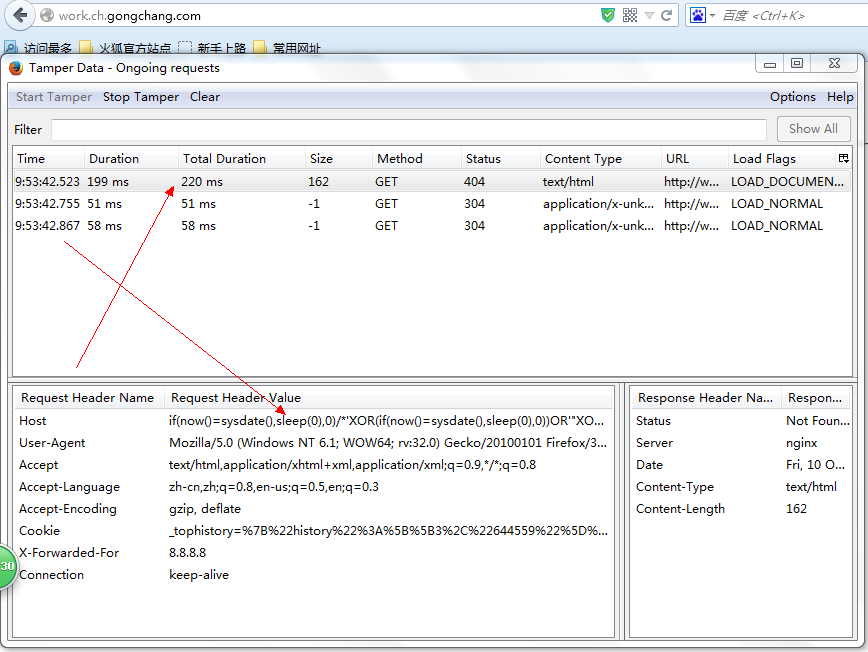
Task: Sort by the Status column header
Action: [x=500, y=159]
